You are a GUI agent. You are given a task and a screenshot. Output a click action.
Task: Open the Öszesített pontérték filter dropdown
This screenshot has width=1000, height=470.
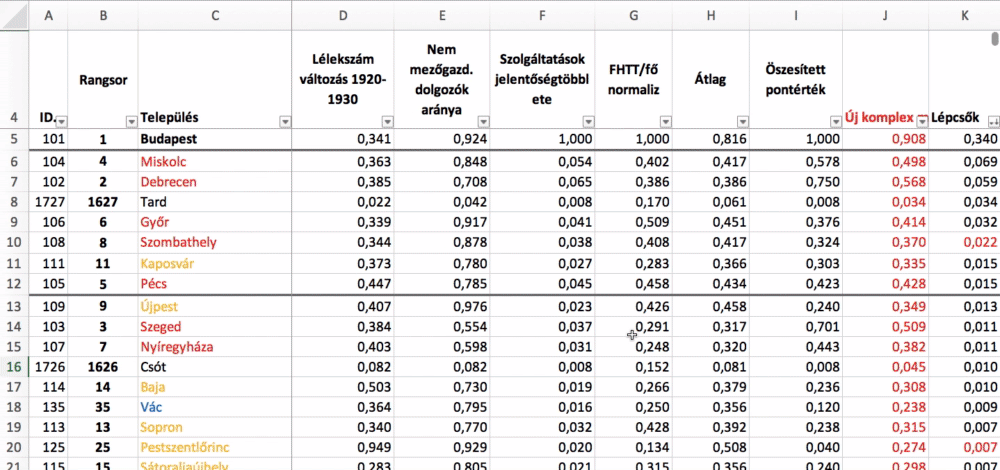pos(835,121)
